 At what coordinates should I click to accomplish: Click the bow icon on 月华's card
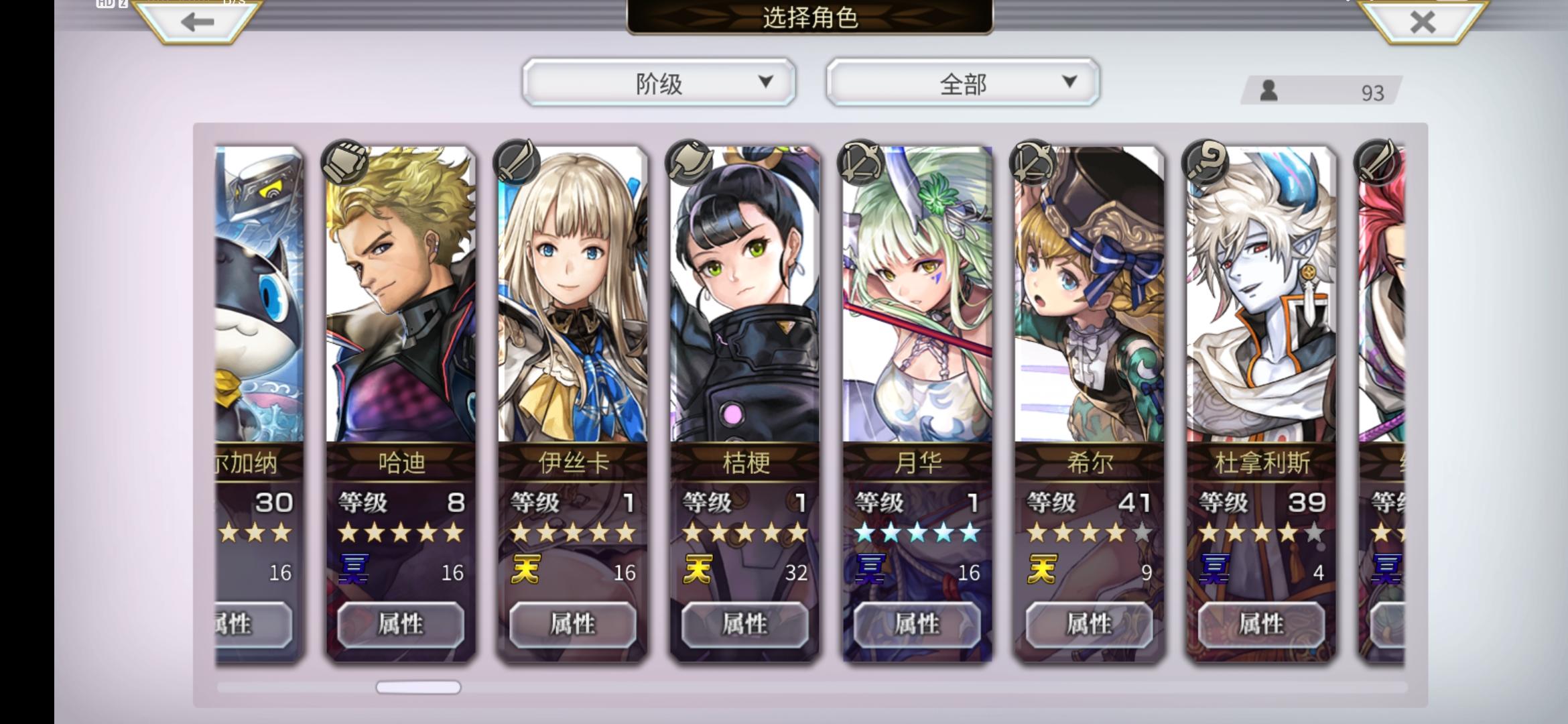861,162
